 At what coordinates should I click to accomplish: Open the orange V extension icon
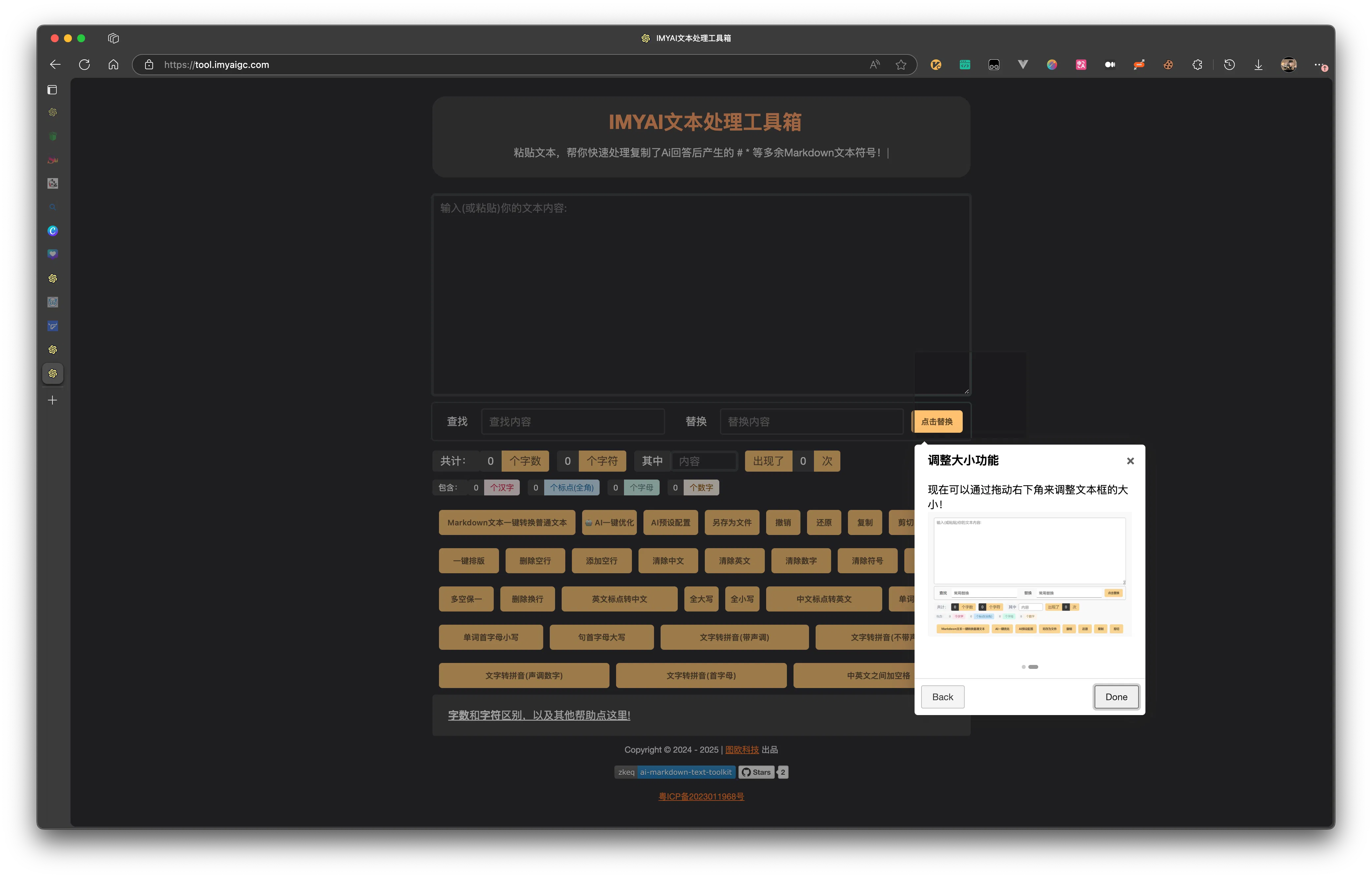[x=936, y=64]
